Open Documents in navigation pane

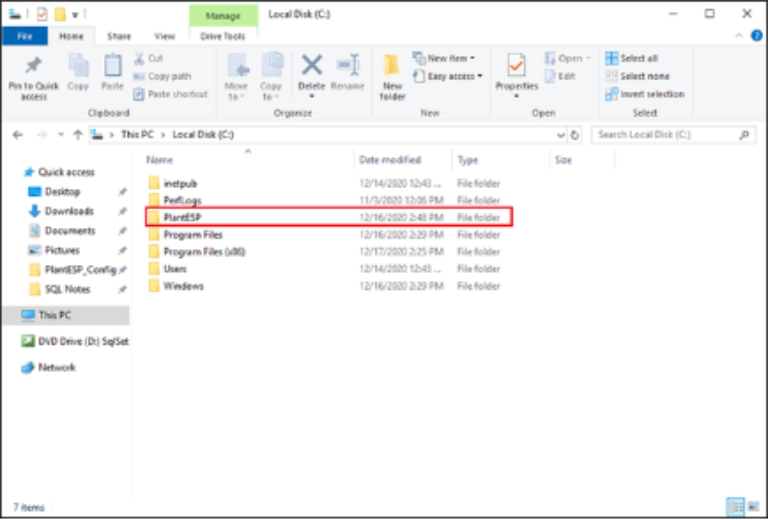click(x=70, y=231)
